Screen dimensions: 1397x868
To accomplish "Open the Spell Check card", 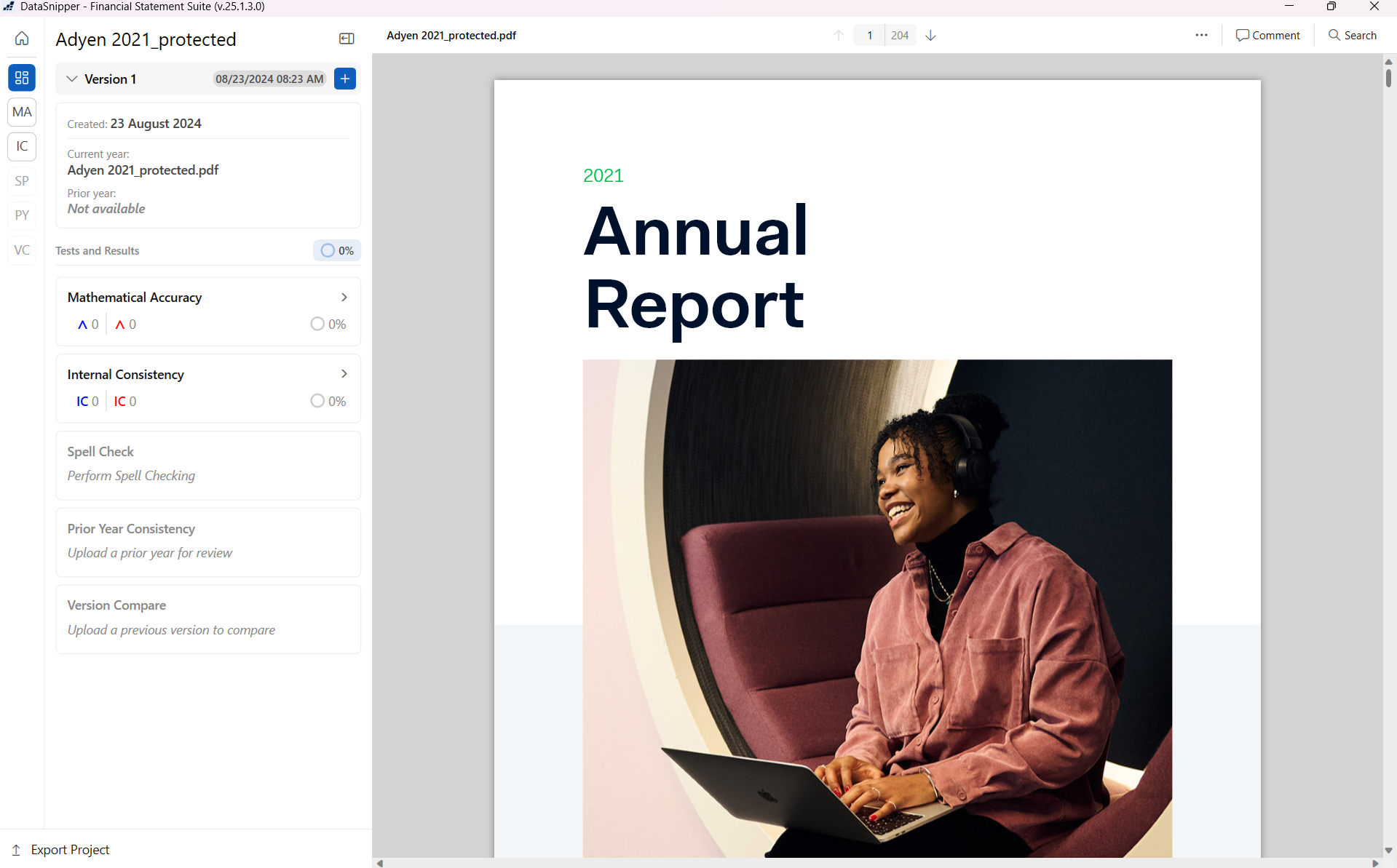I will (x=208, y=464).
